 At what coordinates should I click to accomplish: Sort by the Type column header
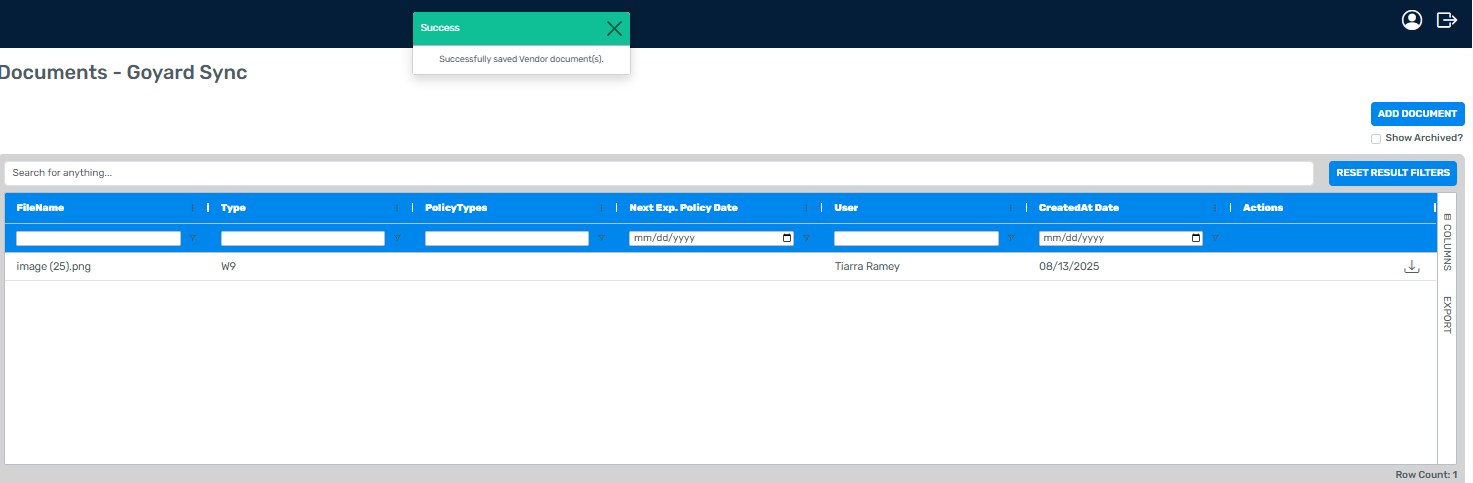(x=233, y=208)
